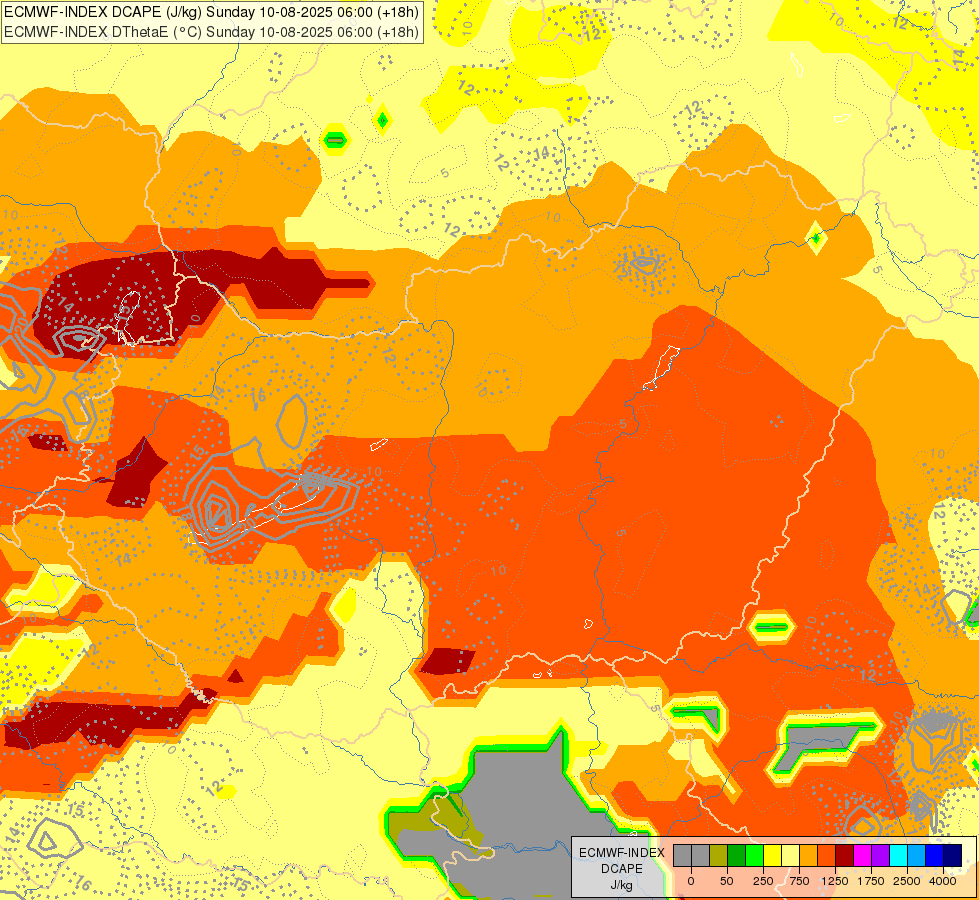Click 'J/kg' unit text in legend box

point(621,885)
